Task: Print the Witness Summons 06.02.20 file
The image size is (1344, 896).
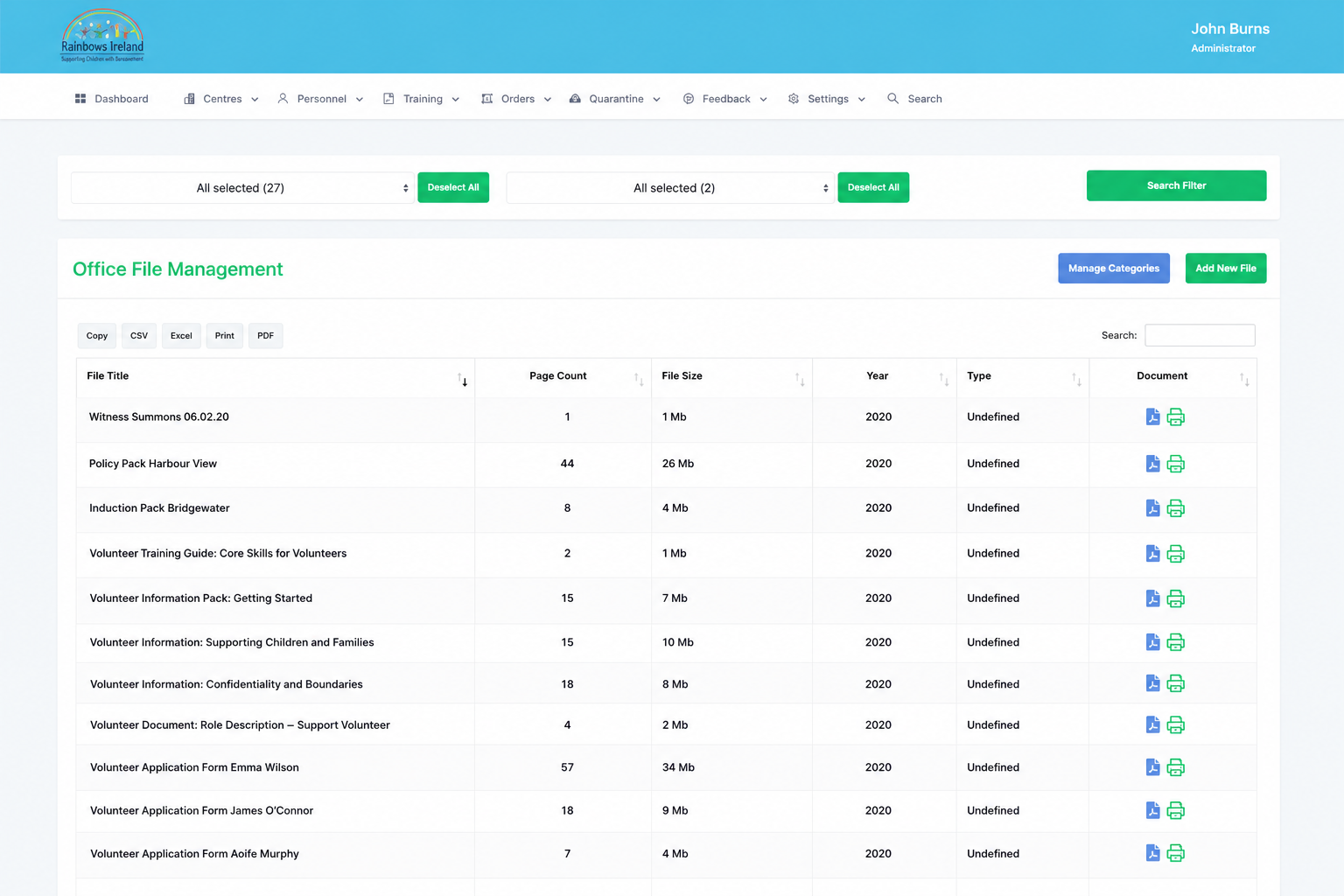Action: click(x=1176, y=417)
